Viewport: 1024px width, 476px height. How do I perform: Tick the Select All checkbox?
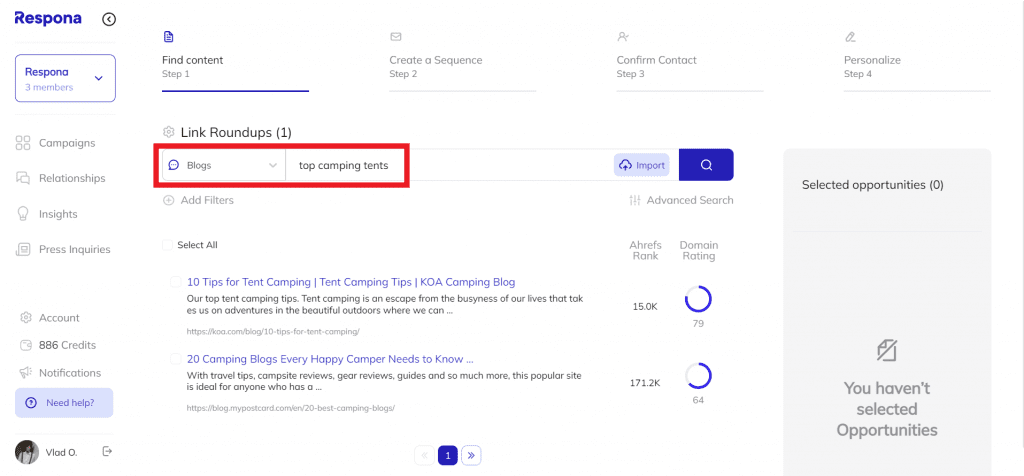[168, 245]
